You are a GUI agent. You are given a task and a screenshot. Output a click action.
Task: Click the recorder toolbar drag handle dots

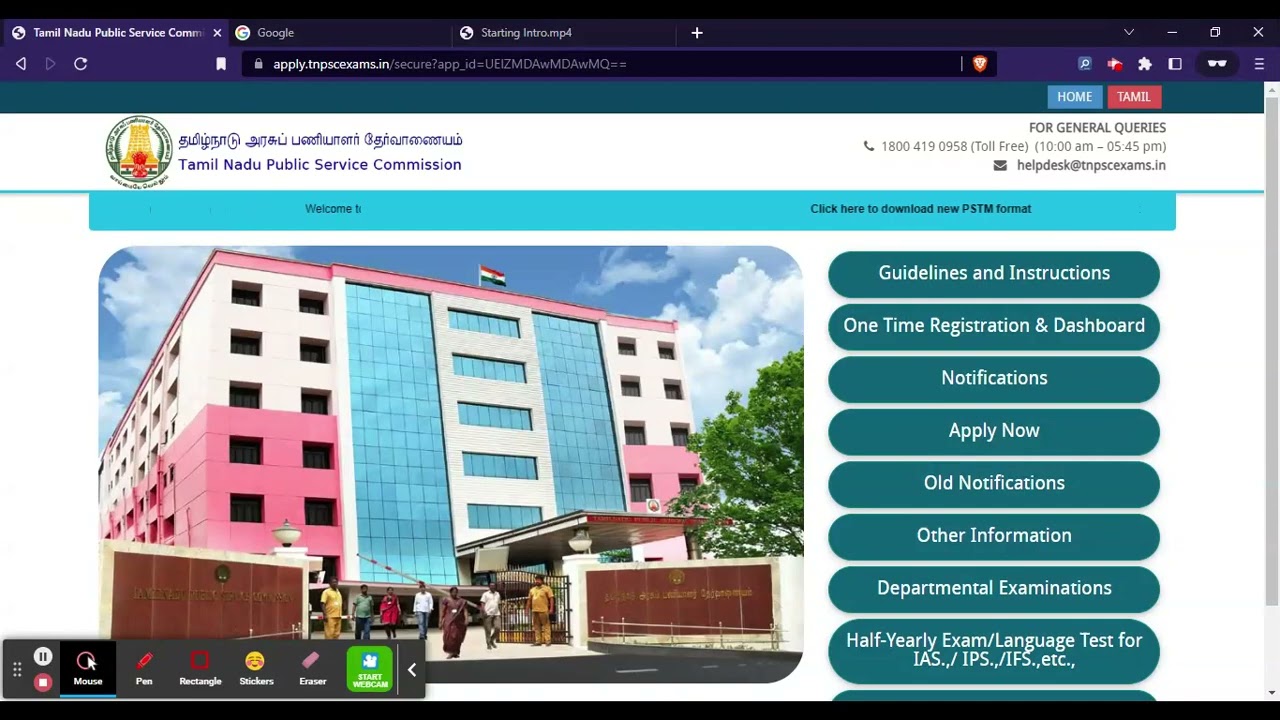[17, 670]
